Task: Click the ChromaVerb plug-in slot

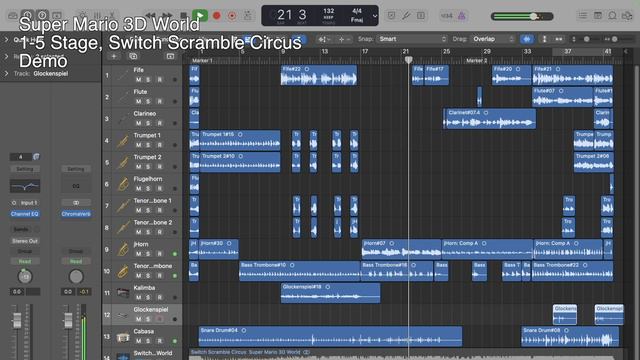Action: click(x=76, y=214)
